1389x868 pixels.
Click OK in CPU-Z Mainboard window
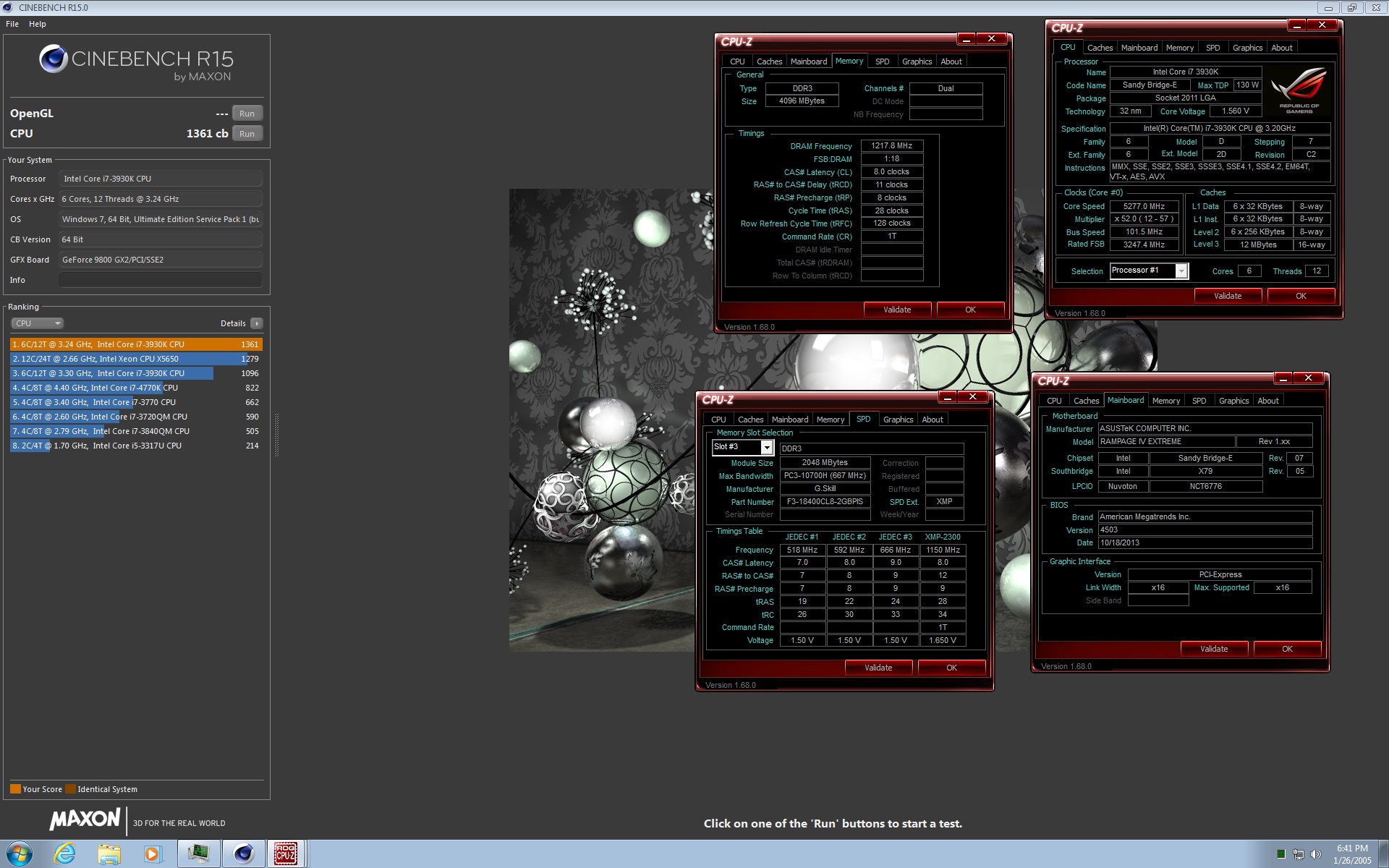point(1287,649)
